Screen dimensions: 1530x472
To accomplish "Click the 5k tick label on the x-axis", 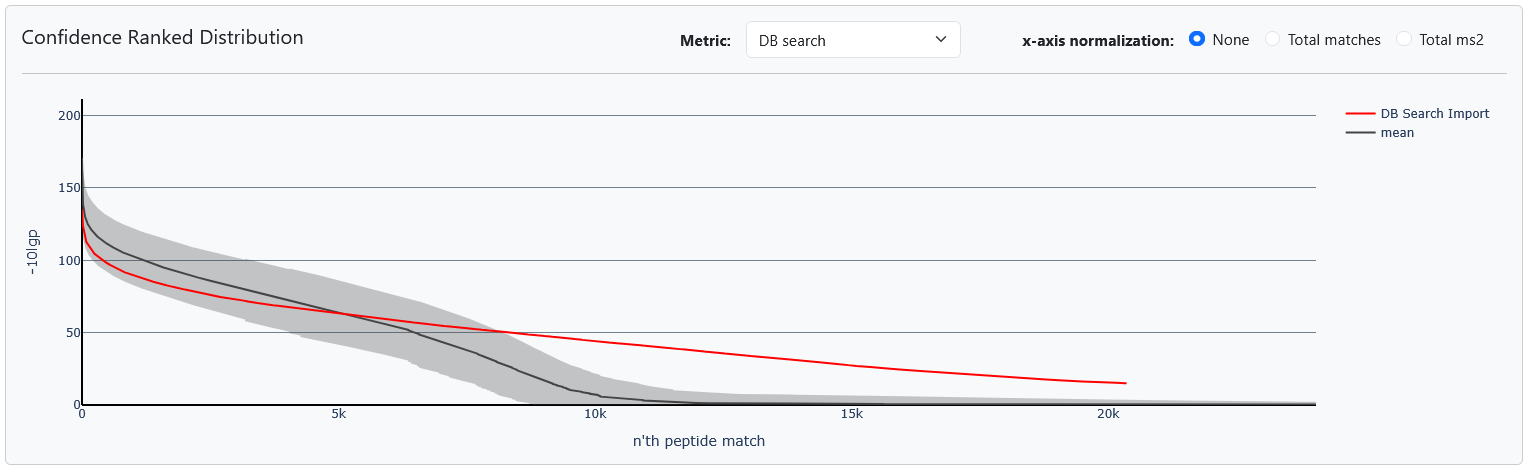I will [x=338, y=414].
